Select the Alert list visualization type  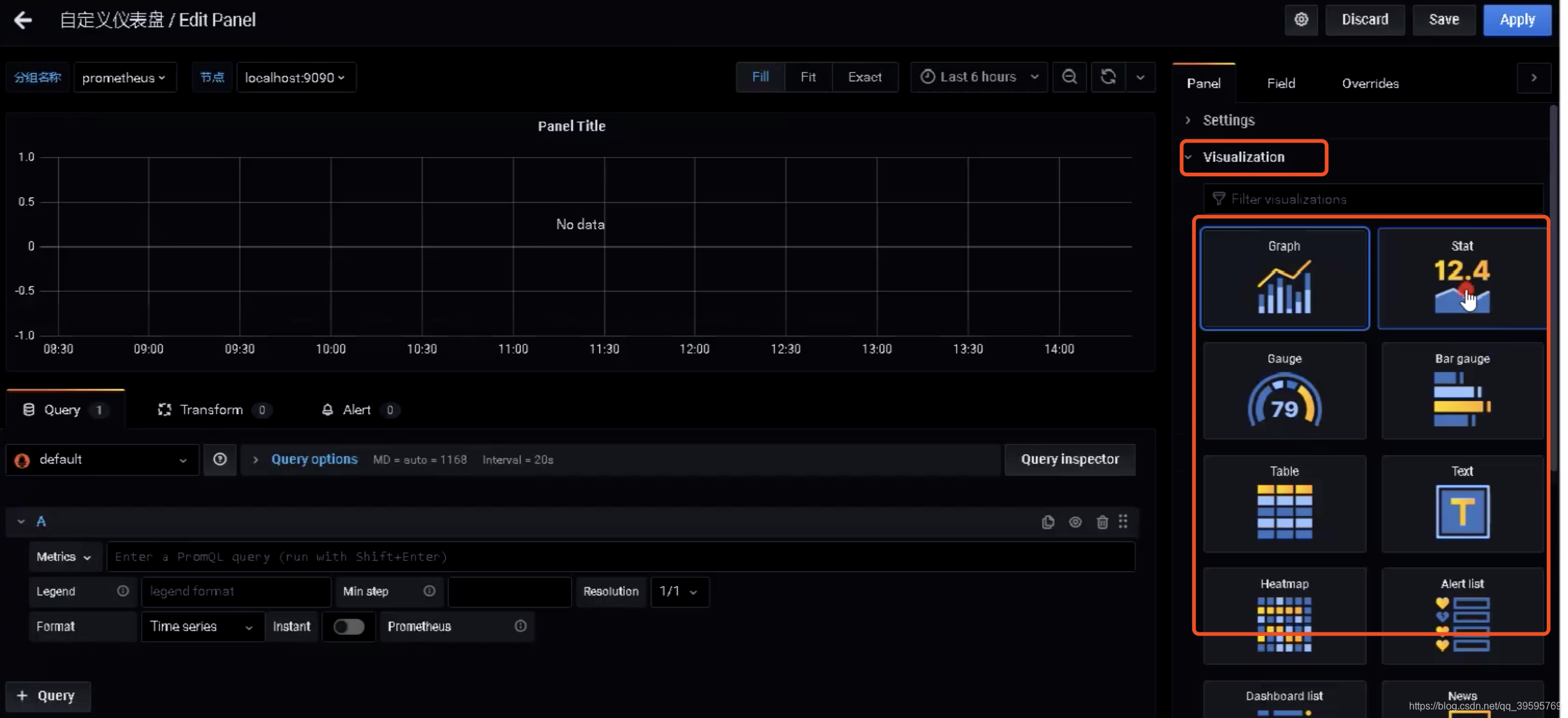1462,615
